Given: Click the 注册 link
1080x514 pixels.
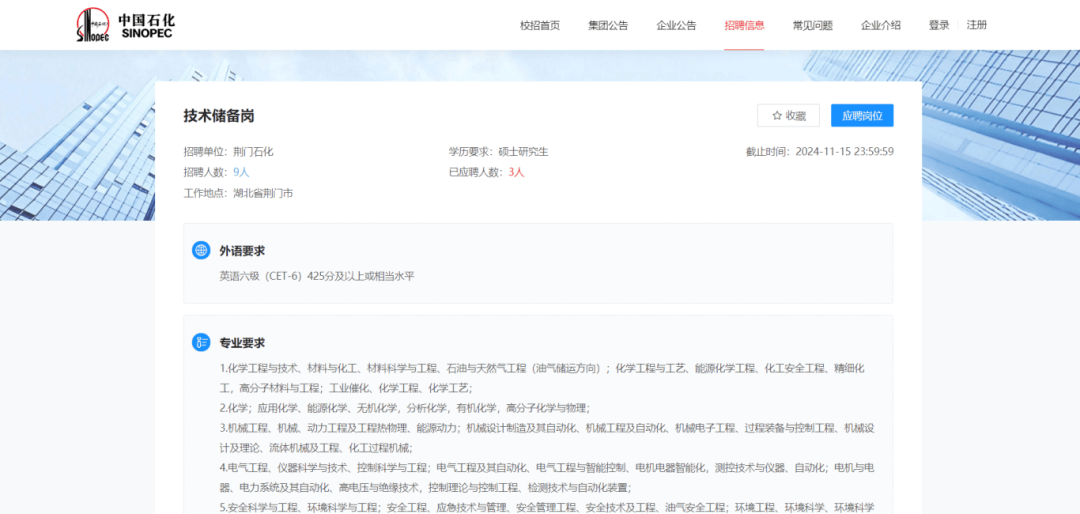Looking at the screenshot, I should pyautogui.click(x=977, y=25).
